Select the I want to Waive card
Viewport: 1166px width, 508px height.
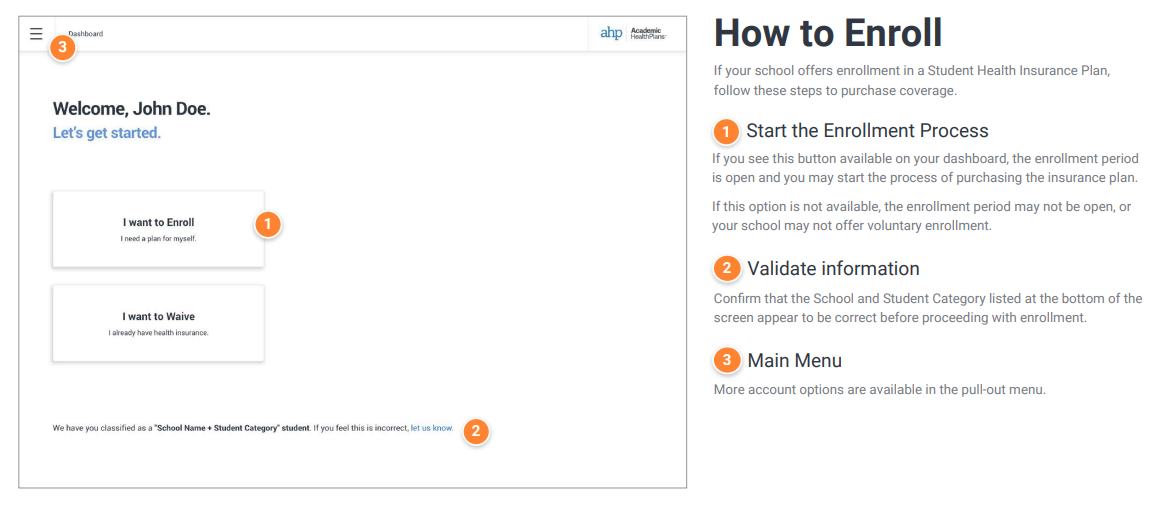pos(158,324)
